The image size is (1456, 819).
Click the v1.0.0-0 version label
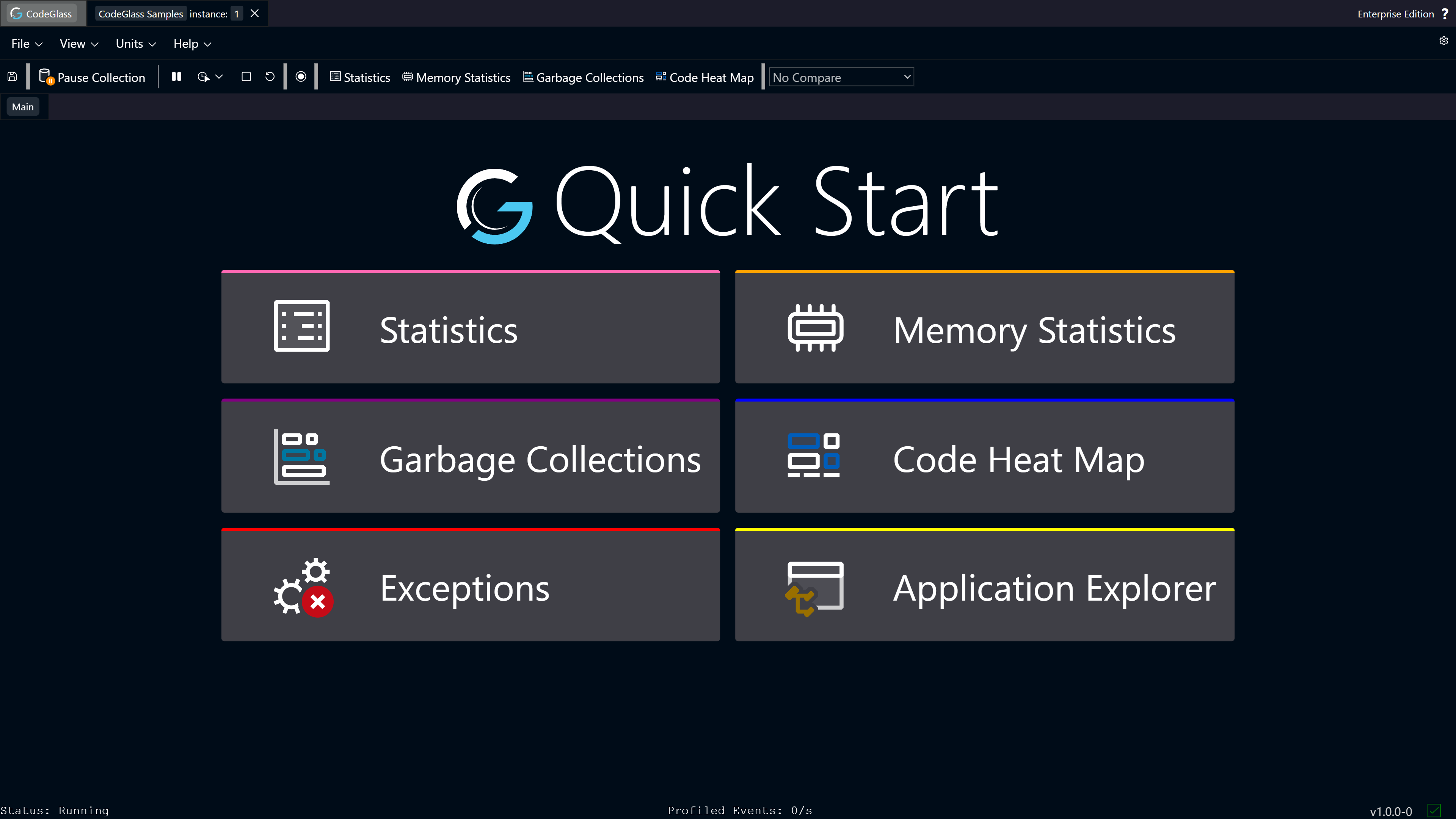coord(1391,812)
